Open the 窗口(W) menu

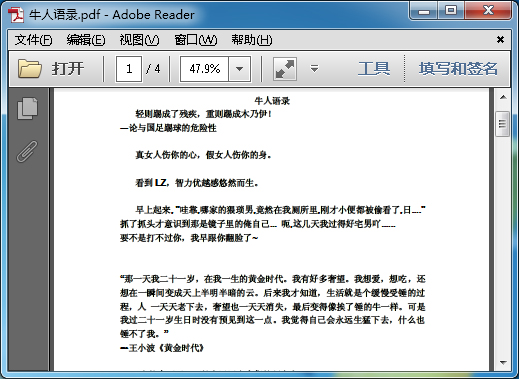tap(196, 40)
